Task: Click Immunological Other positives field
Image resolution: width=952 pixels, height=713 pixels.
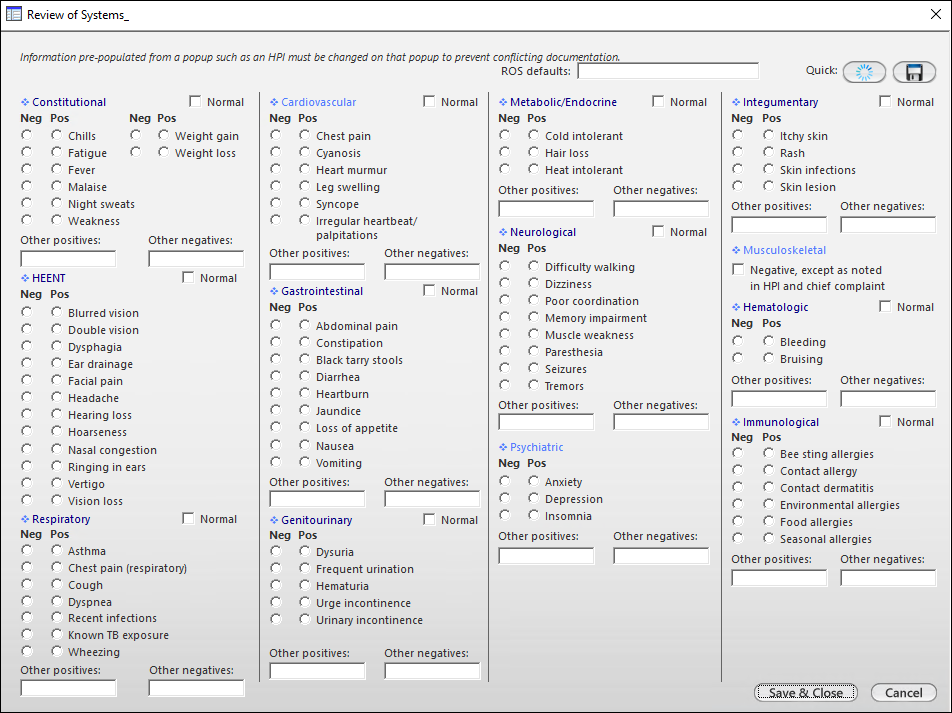Action: [779, 578]
